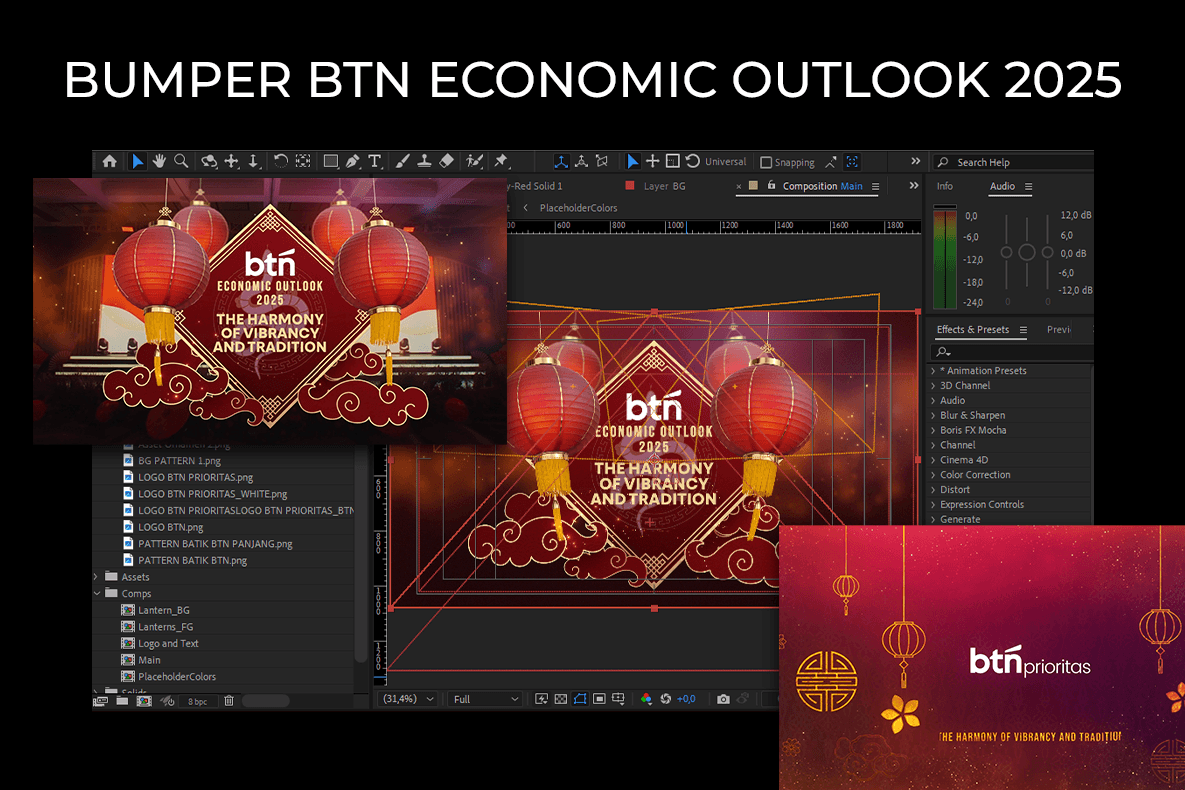Select the Selection arrow tool
1185x790 pixels.
pos(137,161)
